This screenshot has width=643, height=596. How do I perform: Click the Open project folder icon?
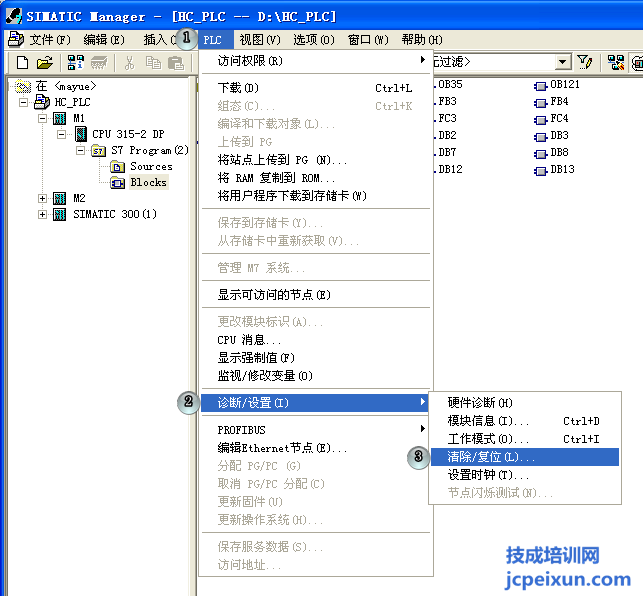[45, 62]
